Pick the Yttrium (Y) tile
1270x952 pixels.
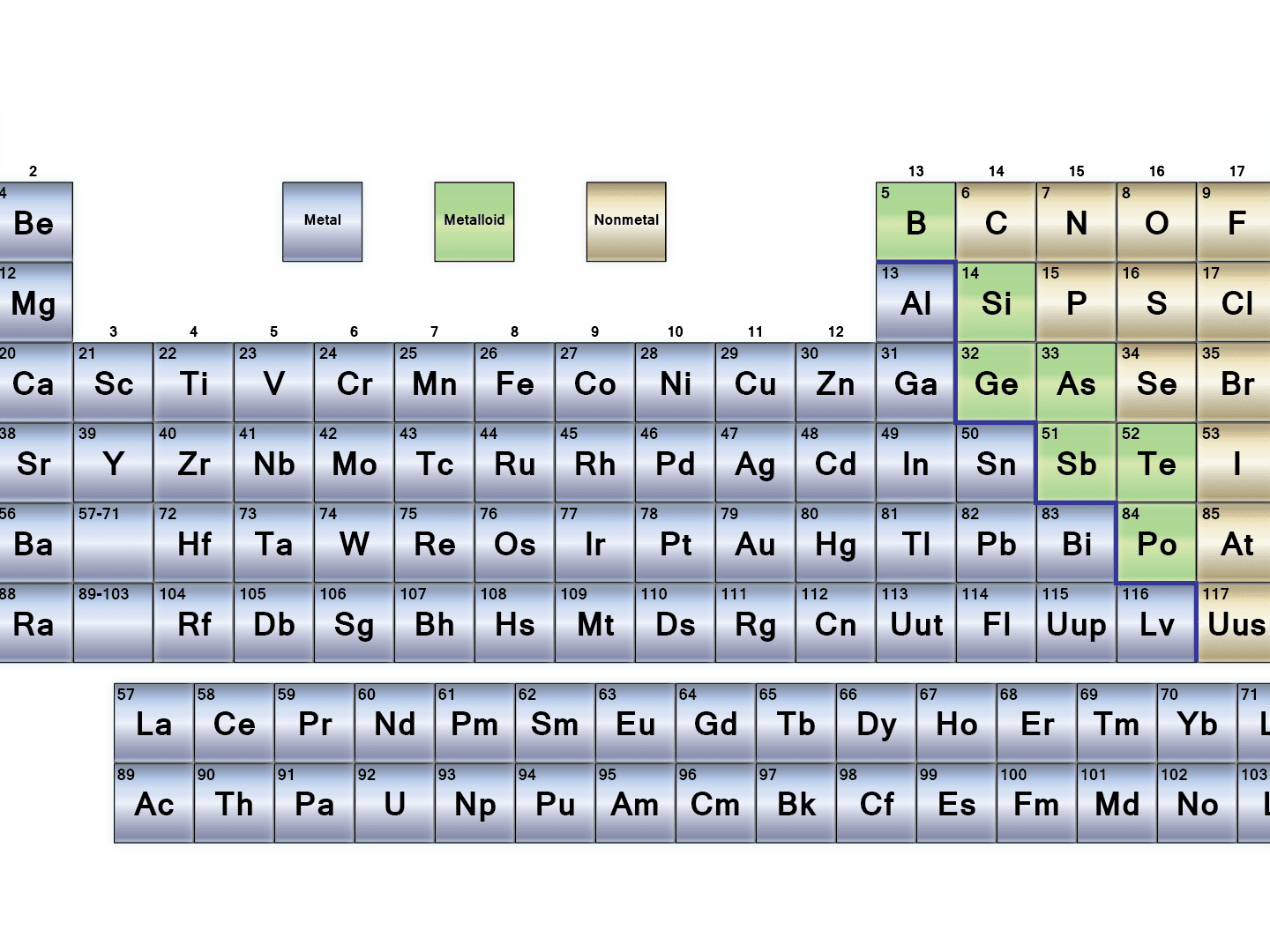tap(113, 463)
